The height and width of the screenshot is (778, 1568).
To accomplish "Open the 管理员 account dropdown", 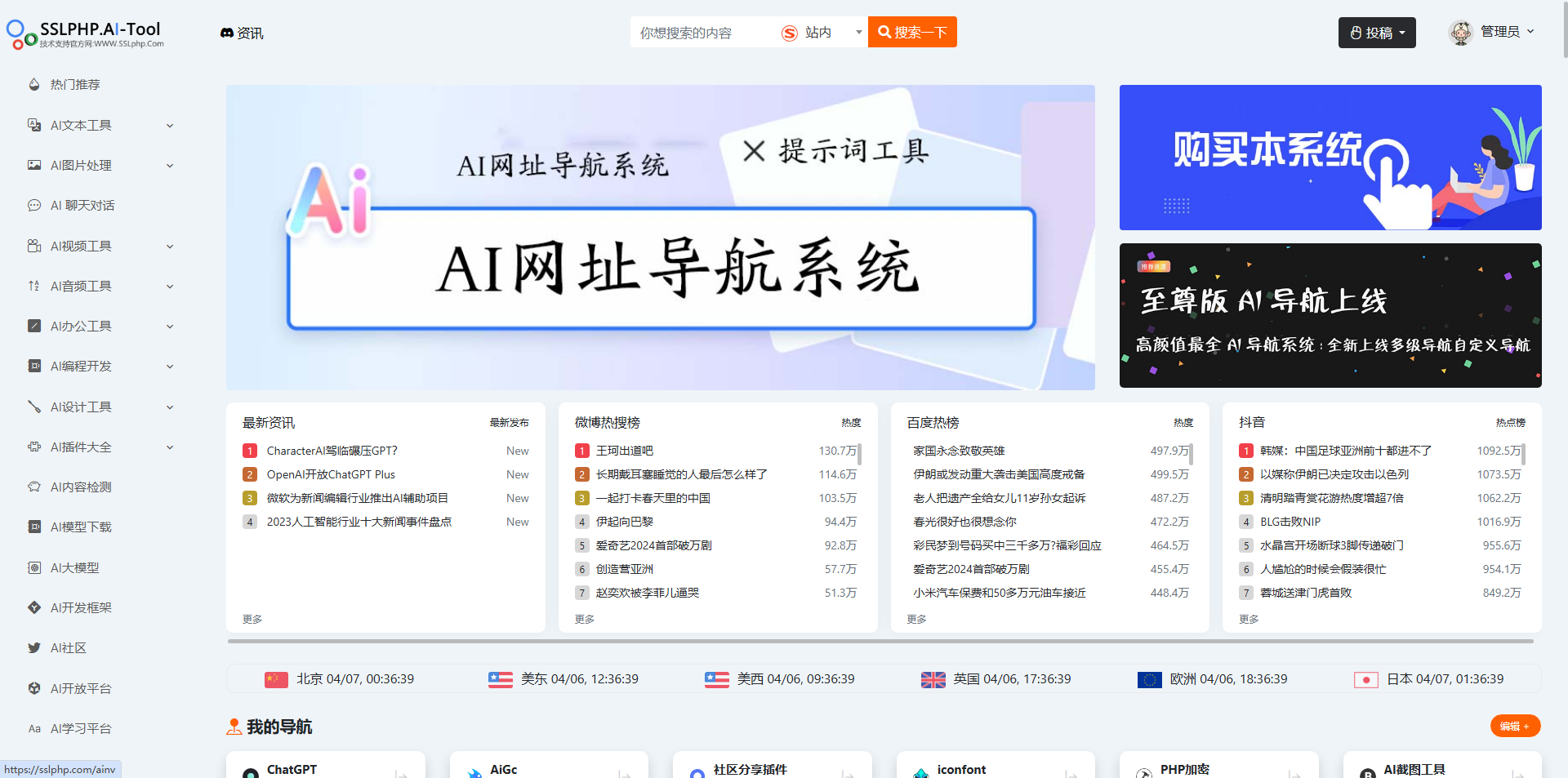I will point(1491,32).
